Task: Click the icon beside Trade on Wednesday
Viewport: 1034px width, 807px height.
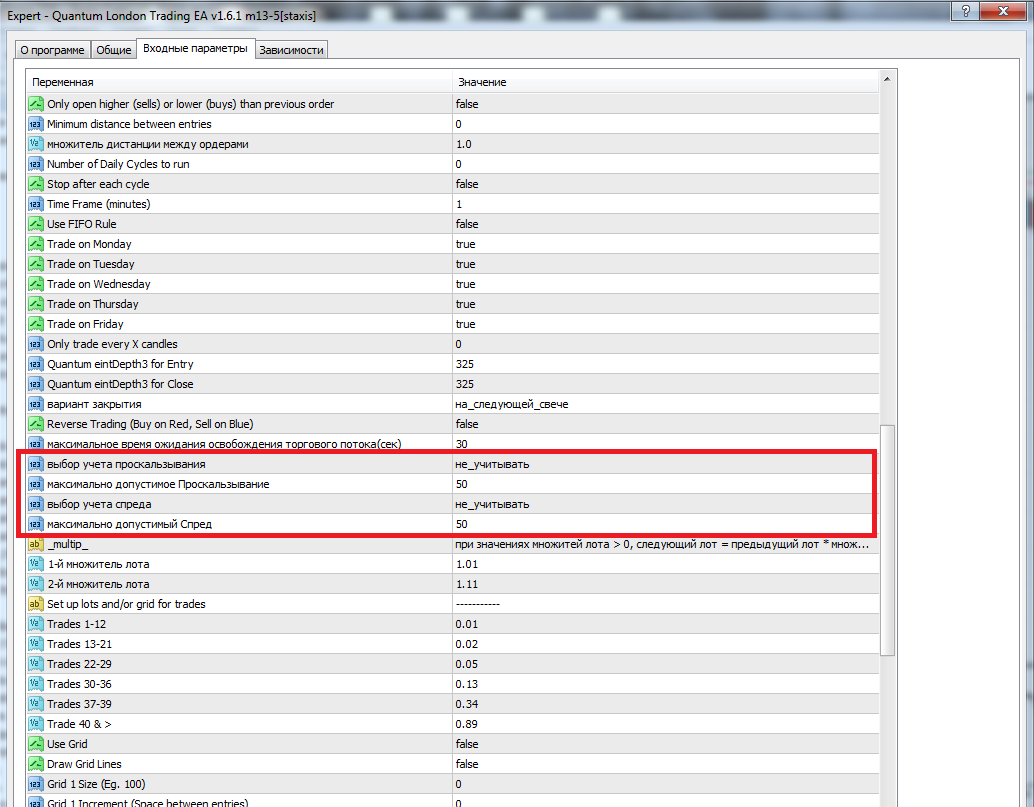Action: click(36, 284)
